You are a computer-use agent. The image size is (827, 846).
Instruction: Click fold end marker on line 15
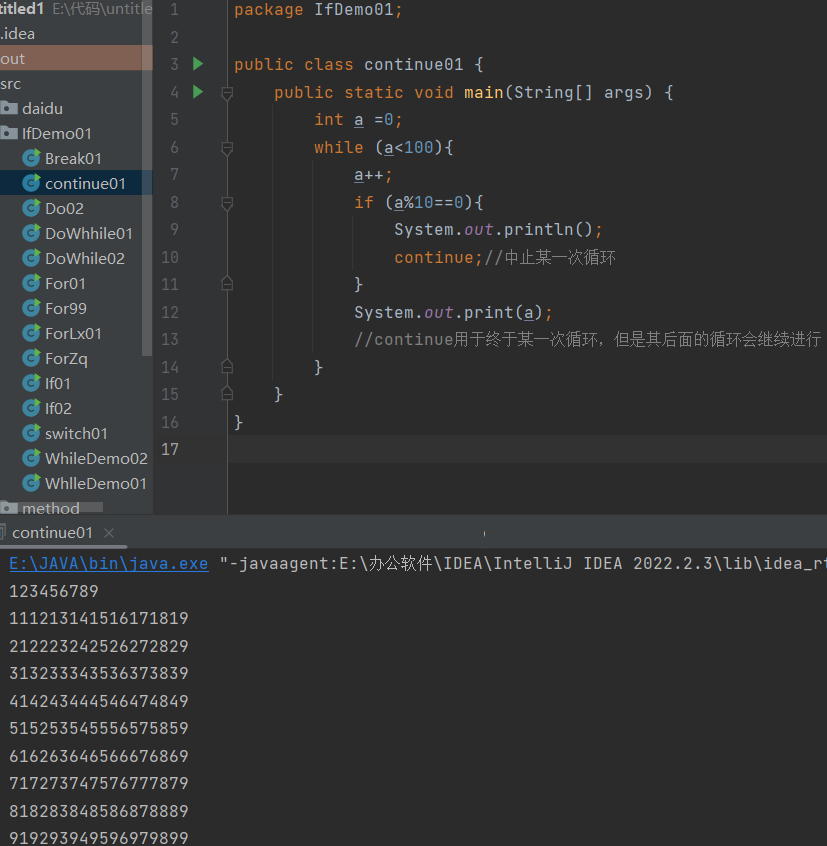pos(227,393)
